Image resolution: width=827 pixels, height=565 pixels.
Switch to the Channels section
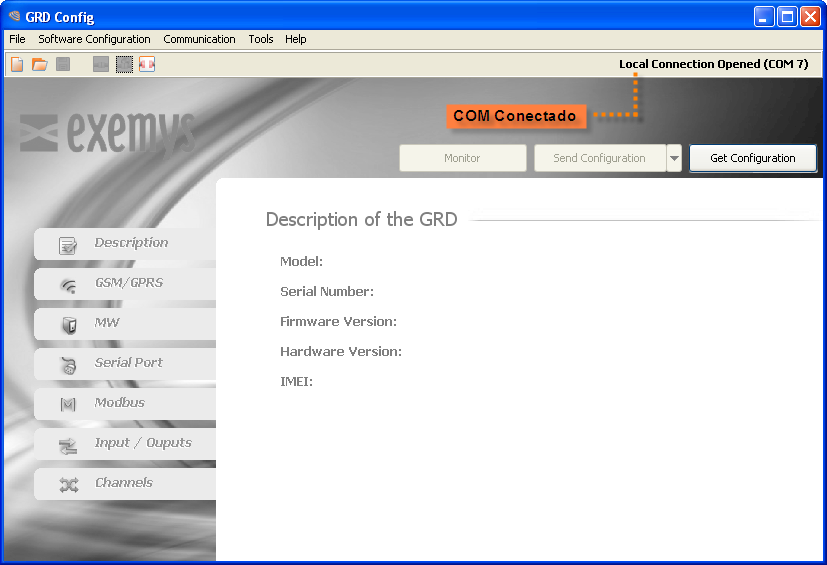(x=125, y=483)
